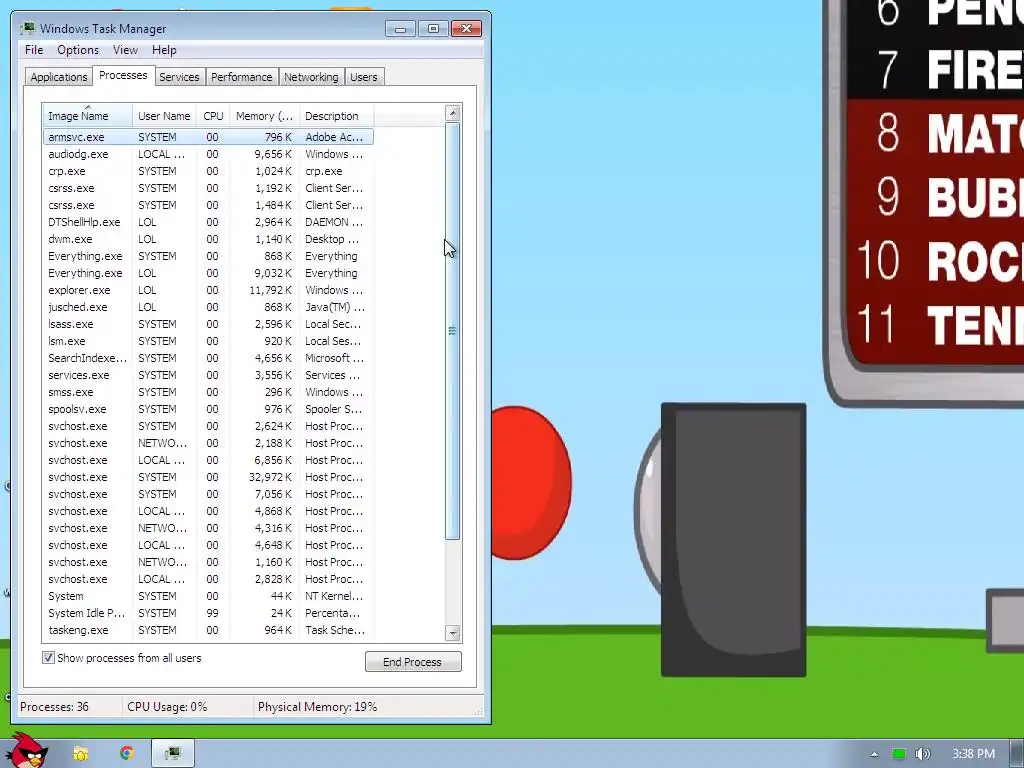1024x768 pixels.
Task: Click the process list scrollbar thumb
Action: (x=453, y=330)
